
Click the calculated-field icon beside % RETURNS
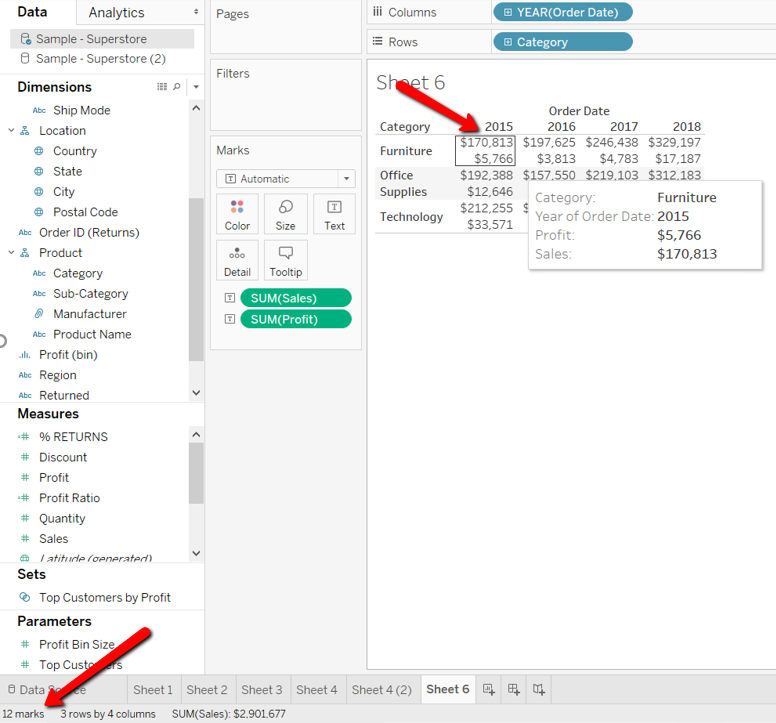point(24,436)
